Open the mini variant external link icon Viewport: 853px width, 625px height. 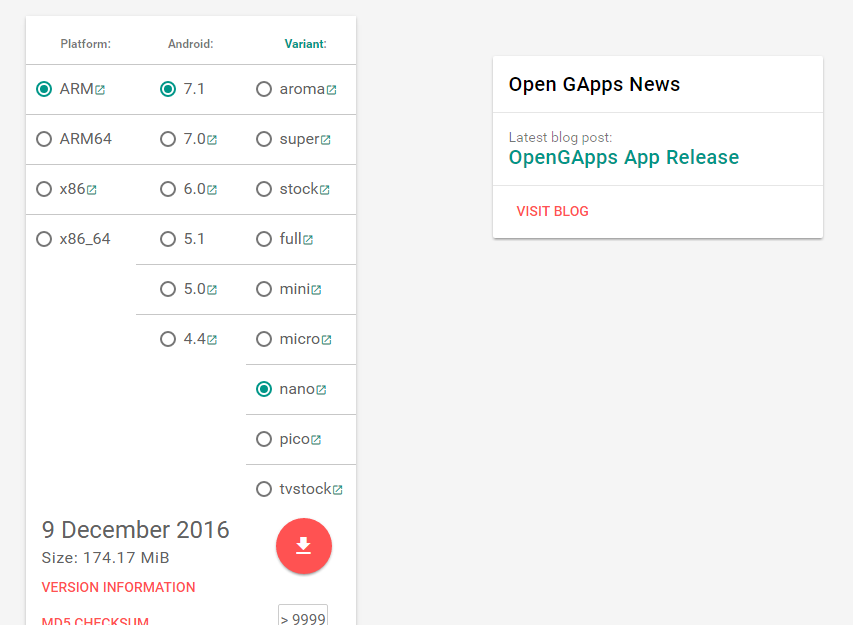coord(316,290)
